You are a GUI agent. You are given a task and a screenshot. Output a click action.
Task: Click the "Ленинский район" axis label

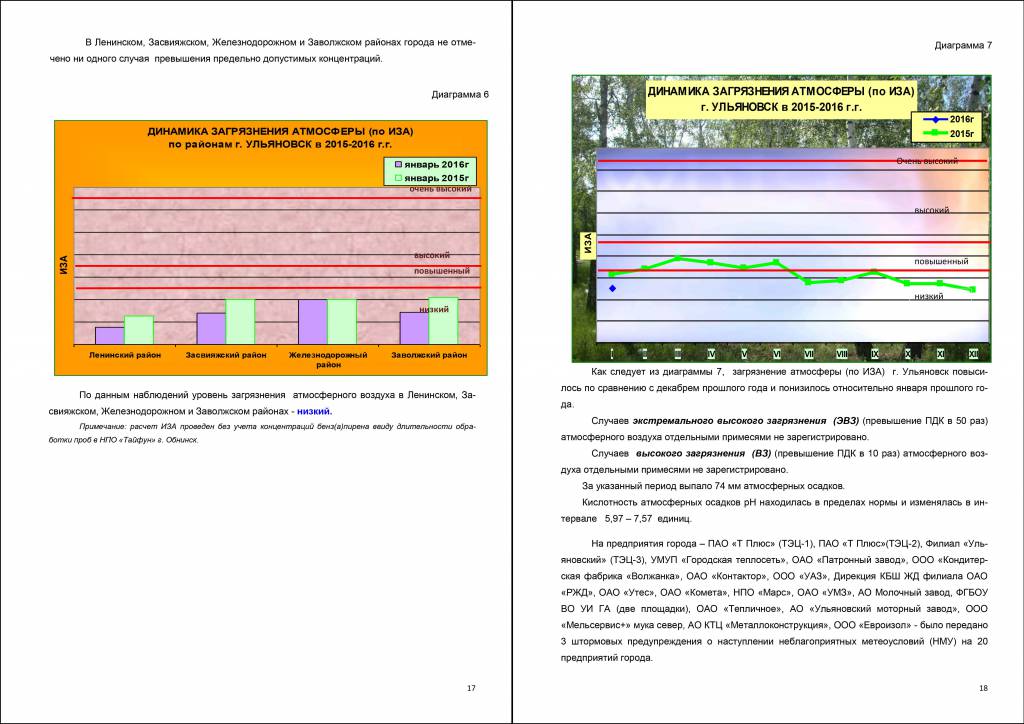pyautogui.click(x=125, y=355)
